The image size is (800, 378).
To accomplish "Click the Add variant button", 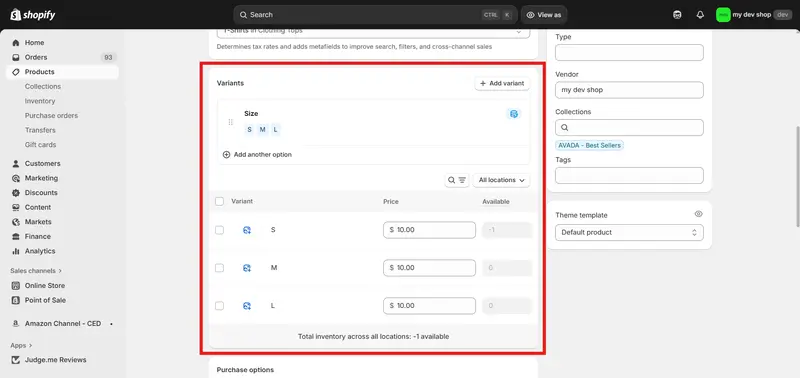I will coord(502,83).
